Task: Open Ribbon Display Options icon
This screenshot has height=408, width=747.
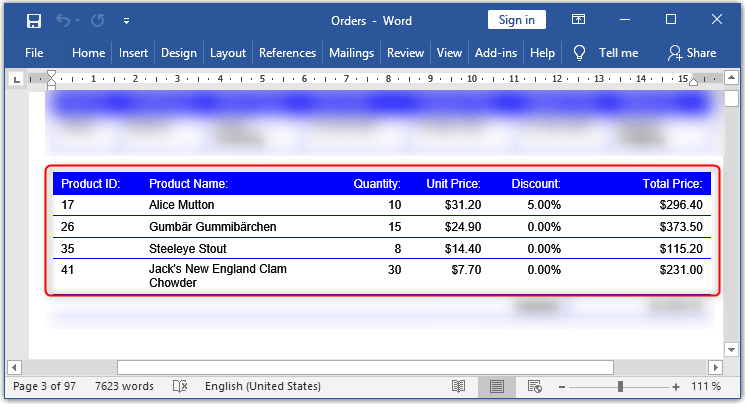Action: 578,20
